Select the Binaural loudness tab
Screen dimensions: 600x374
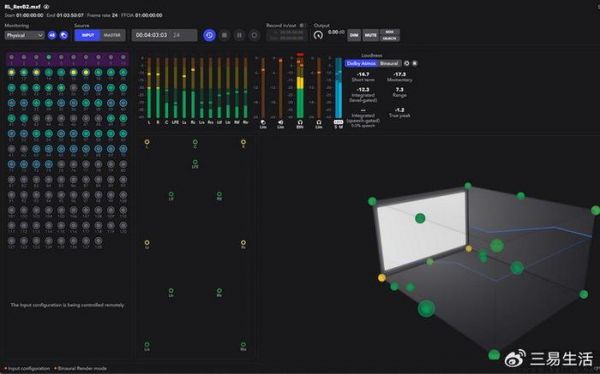(389, 63)
